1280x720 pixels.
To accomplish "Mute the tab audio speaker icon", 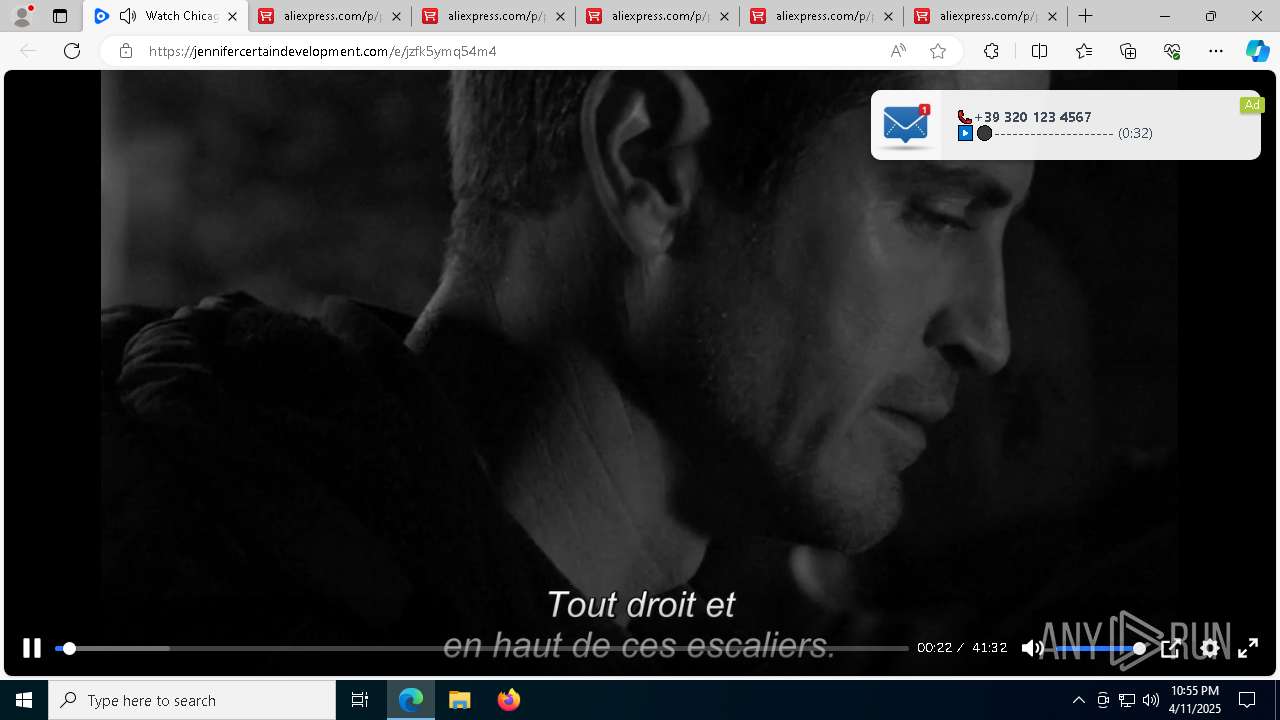I will pos(128,16).
